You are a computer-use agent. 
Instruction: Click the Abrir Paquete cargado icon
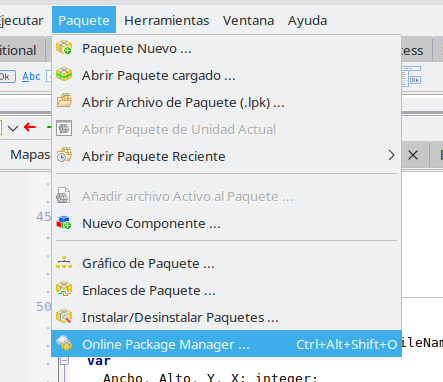[x=64, y=74]
